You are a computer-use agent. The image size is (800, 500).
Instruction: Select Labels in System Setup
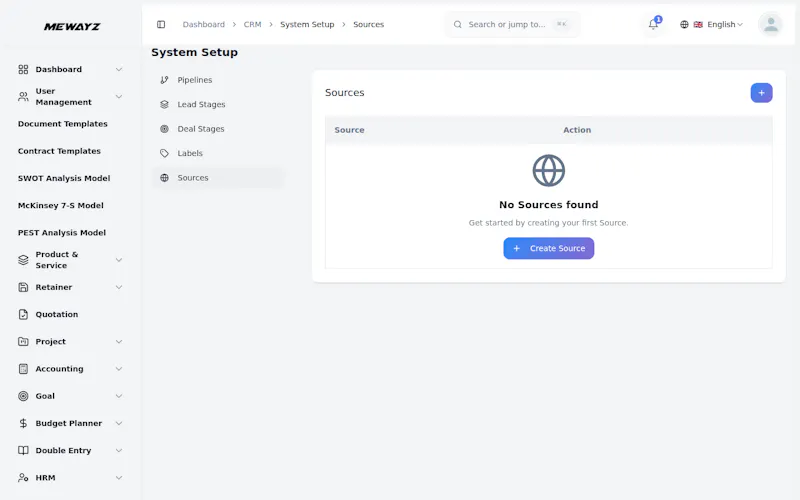pos(217,154)
